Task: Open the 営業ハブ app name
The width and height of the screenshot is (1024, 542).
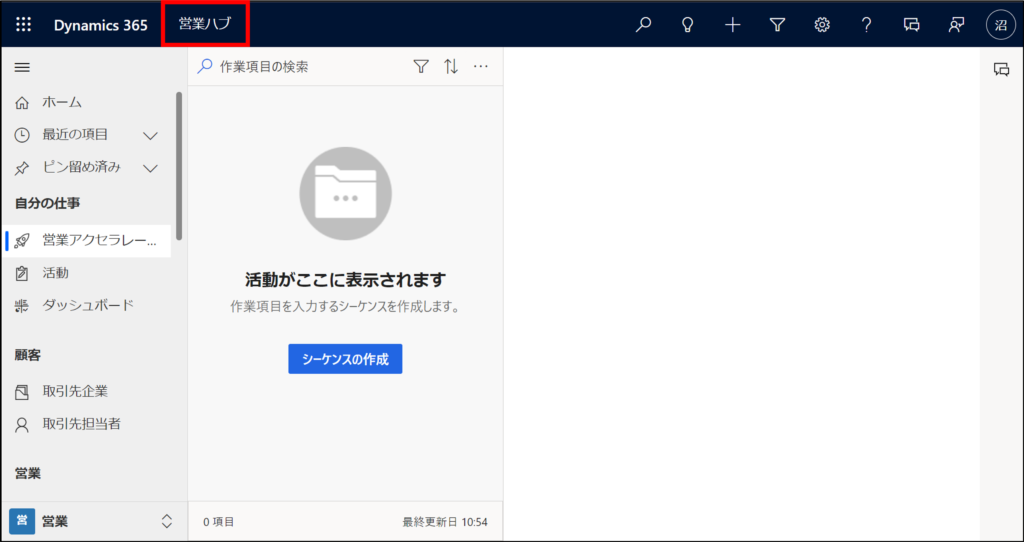Action: 205,24
